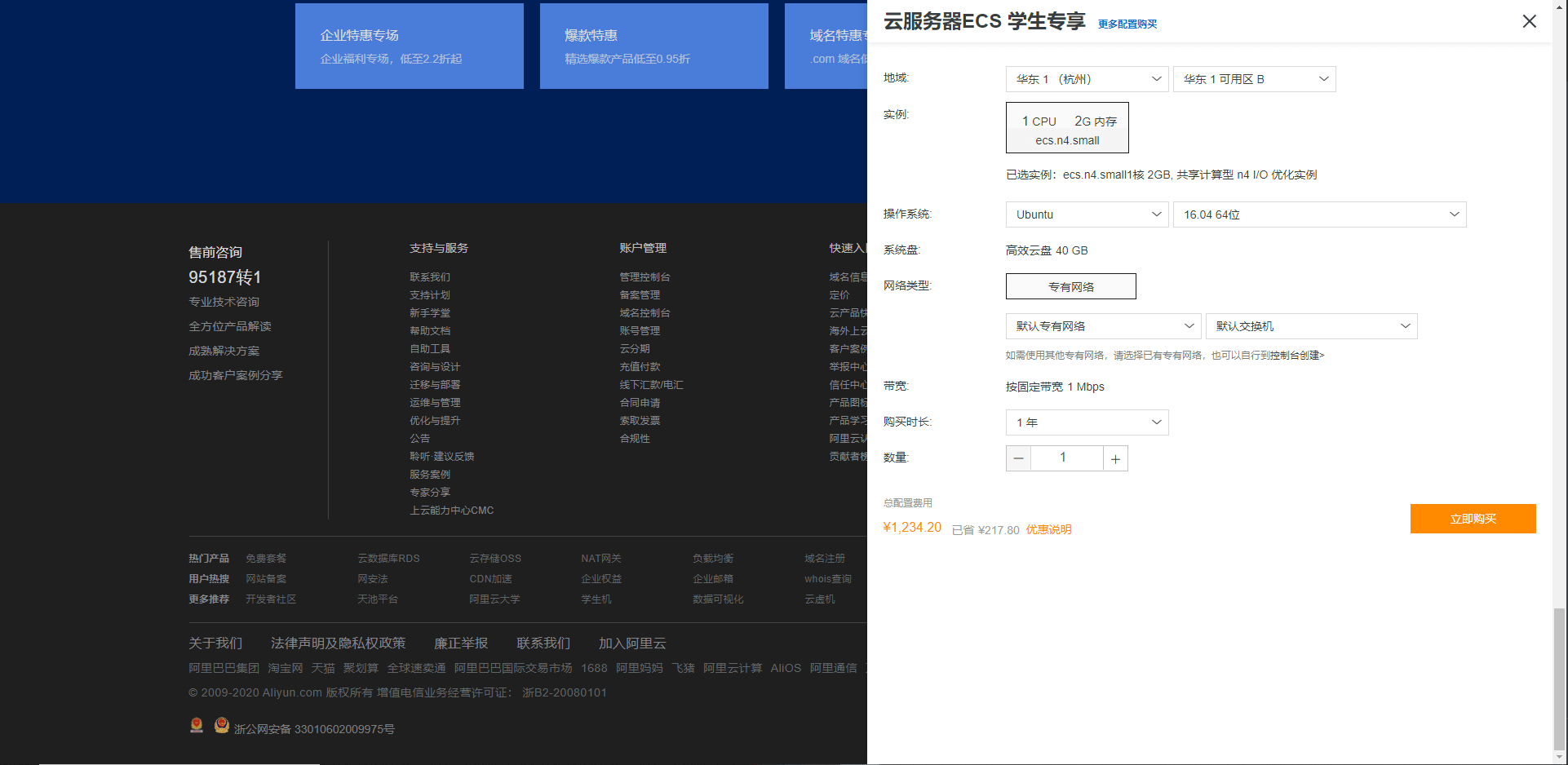Open 上云能力中心CMC footer link
This screenshot has width=1568, height=765.
click(x=451, y=511)
